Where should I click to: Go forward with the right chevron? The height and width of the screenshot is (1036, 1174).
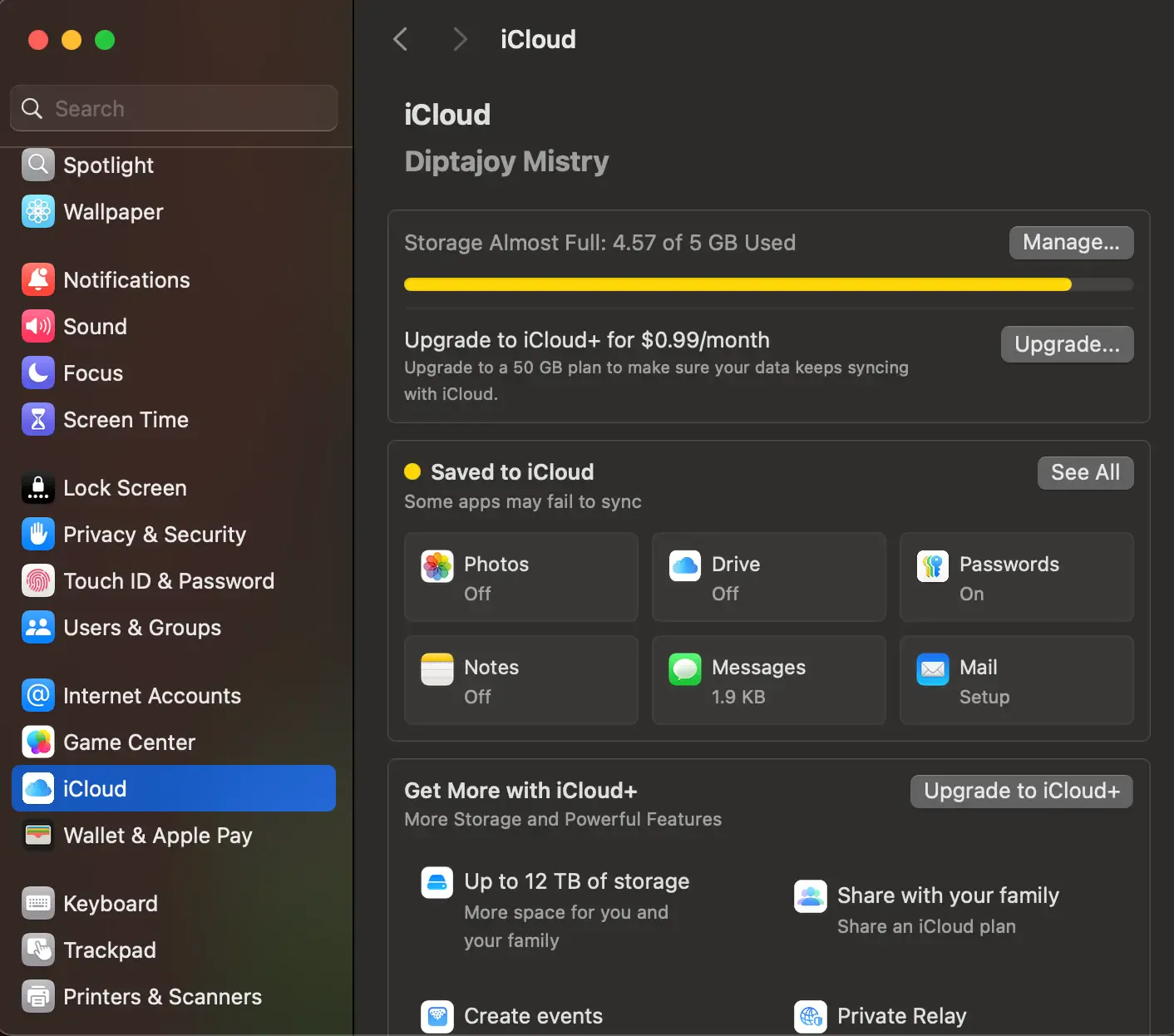pos(460,39)
